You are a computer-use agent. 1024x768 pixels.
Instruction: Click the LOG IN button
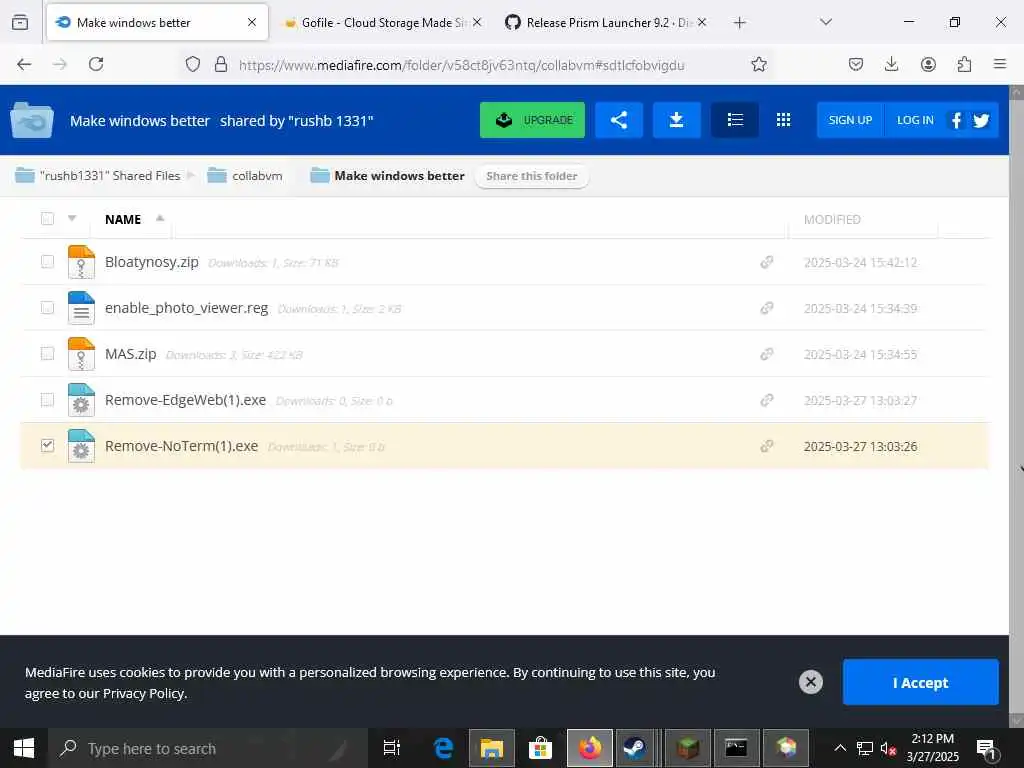coord(915,120)
